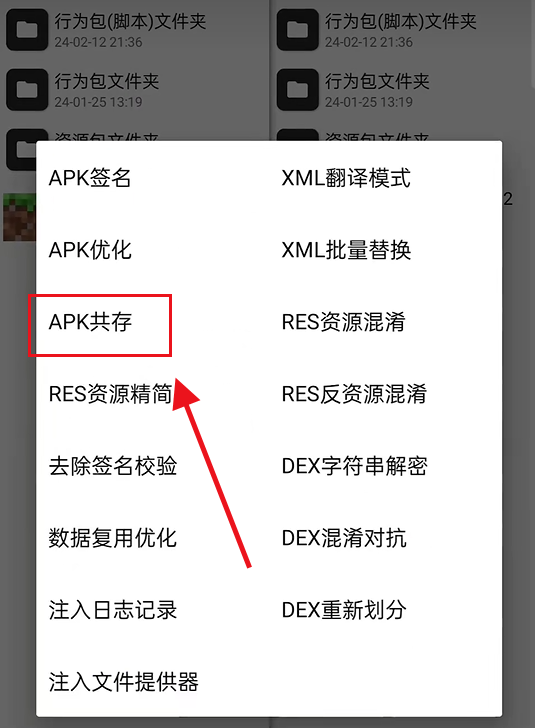Viewport: 535px width, 728px height.
Task: Select APK签名 menu option
Action: 90,178
